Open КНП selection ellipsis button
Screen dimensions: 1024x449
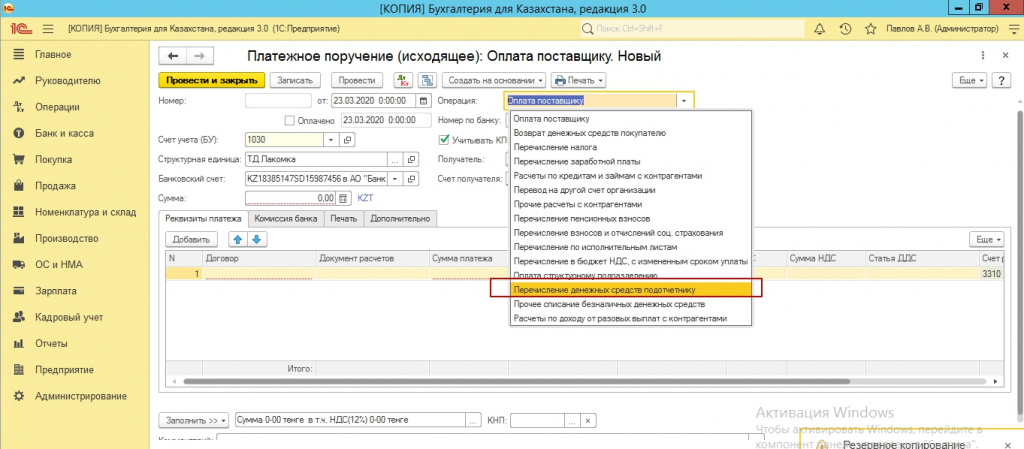pos(573,420)
